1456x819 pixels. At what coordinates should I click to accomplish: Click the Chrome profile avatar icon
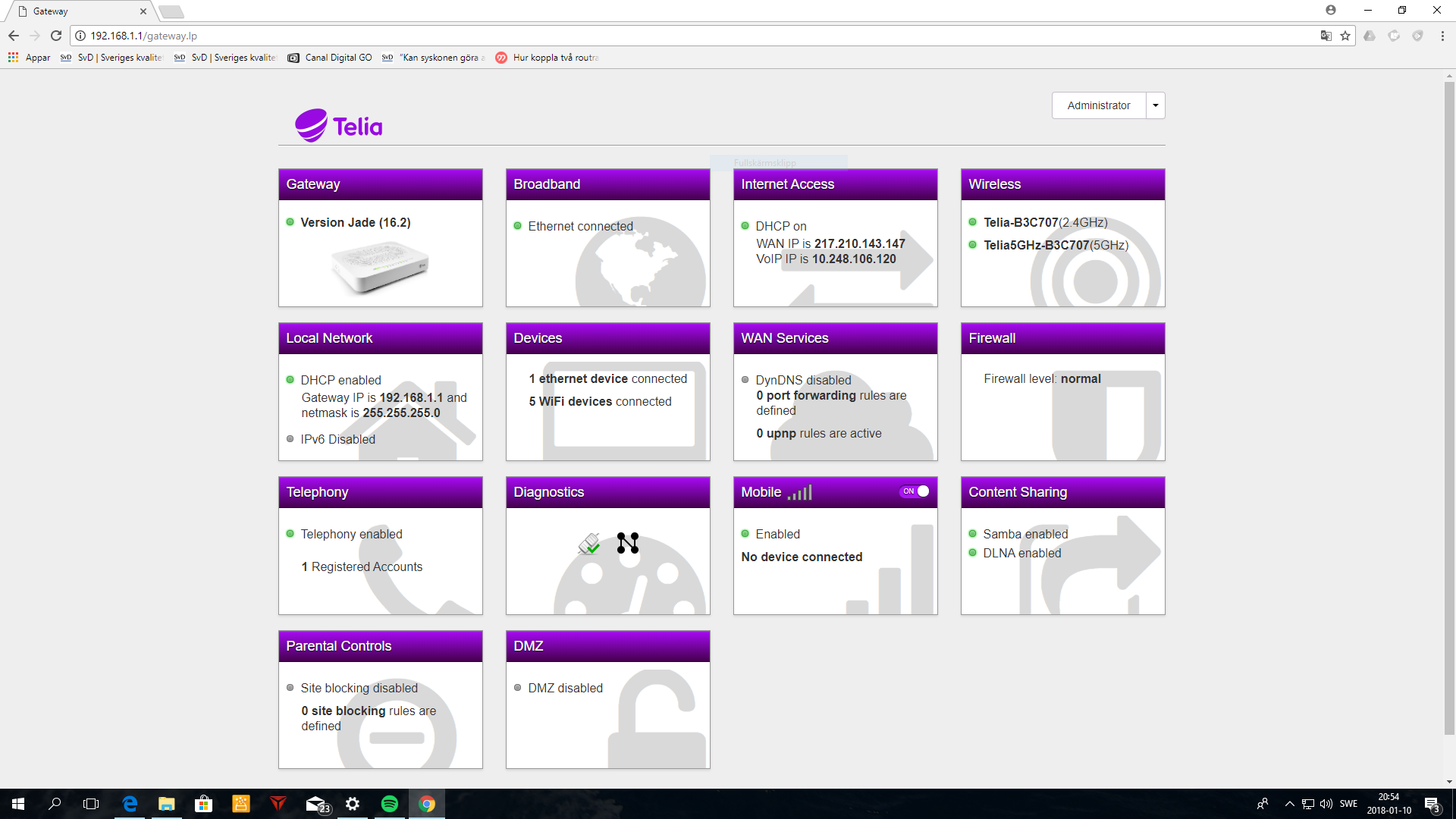[x=1331, y=10]
